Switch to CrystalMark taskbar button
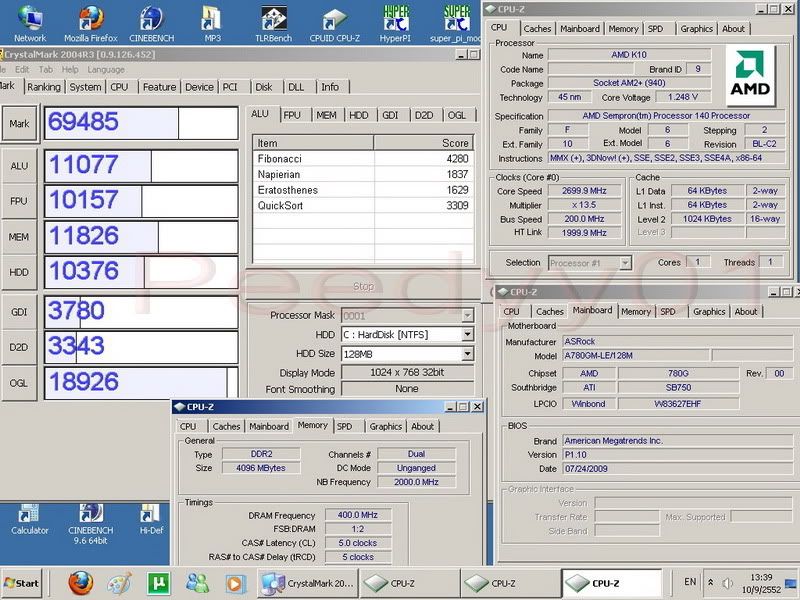The height and width of the screenshot is (600, 800). pos(308,583)
